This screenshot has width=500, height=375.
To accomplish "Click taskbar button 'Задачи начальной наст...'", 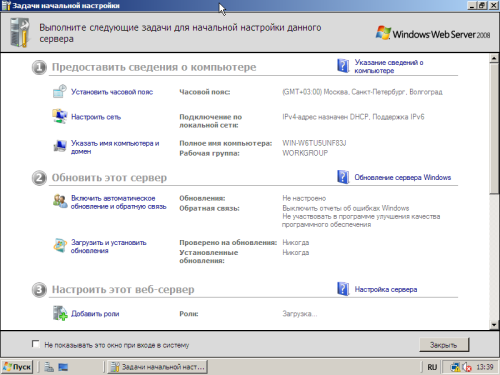I will tap(157, 367).
